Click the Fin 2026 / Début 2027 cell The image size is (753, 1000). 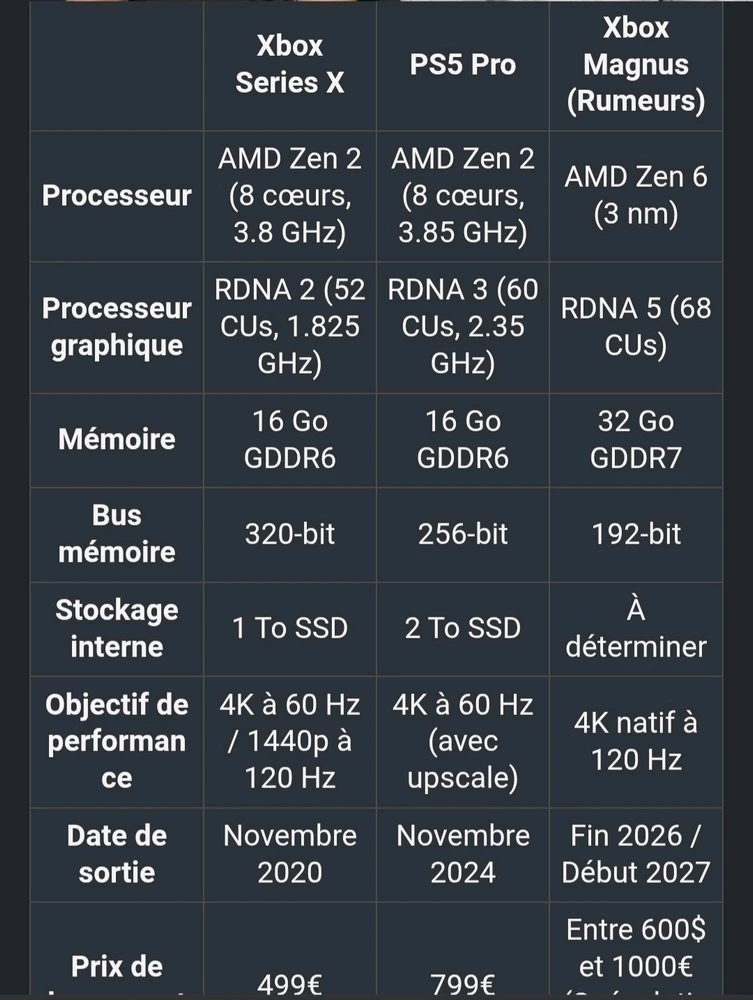[x=636, y=854]
